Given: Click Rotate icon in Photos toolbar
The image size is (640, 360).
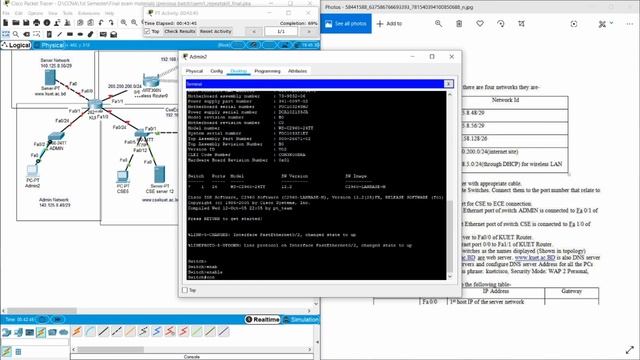Looking at the screenshot, I should click(501, 24).
